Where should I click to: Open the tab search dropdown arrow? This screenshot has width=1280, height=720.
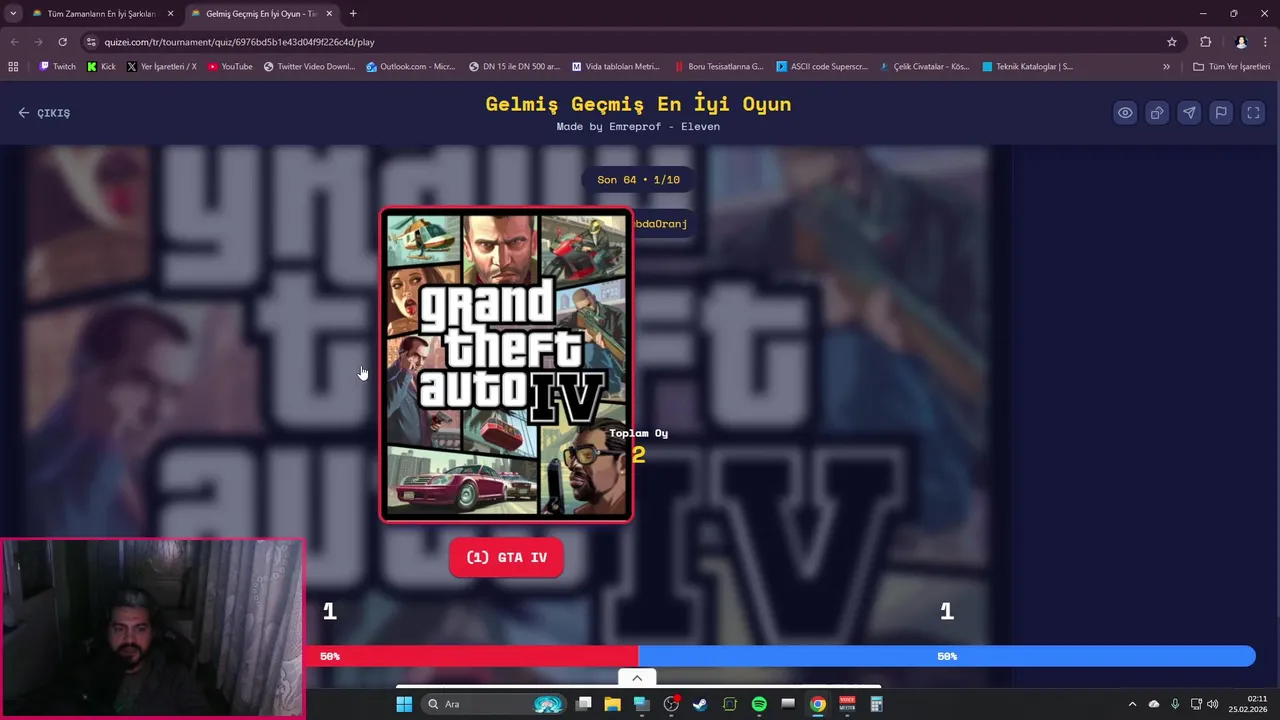[x=12, y=14]
